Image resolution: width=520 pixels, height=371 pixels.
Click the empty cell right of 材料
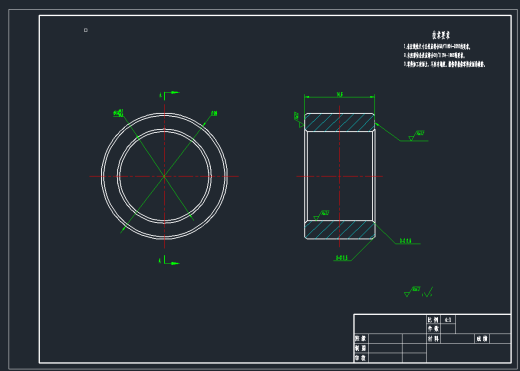(458, 339)
